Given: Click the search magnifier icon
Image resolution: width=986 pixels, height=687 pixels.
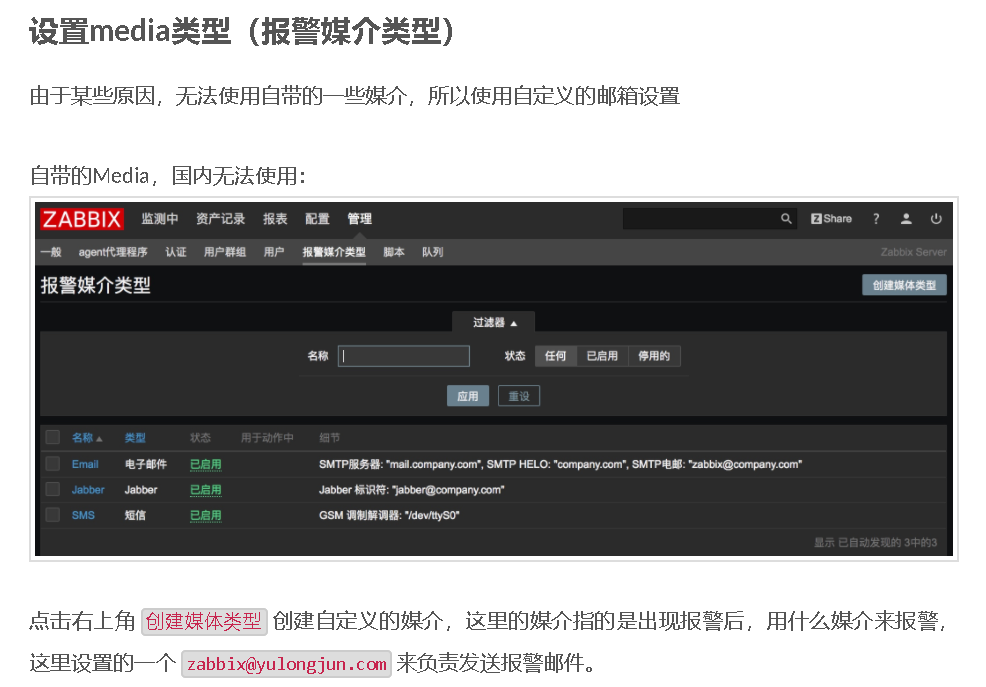Looking at the screenshot, I should [786, 219].
